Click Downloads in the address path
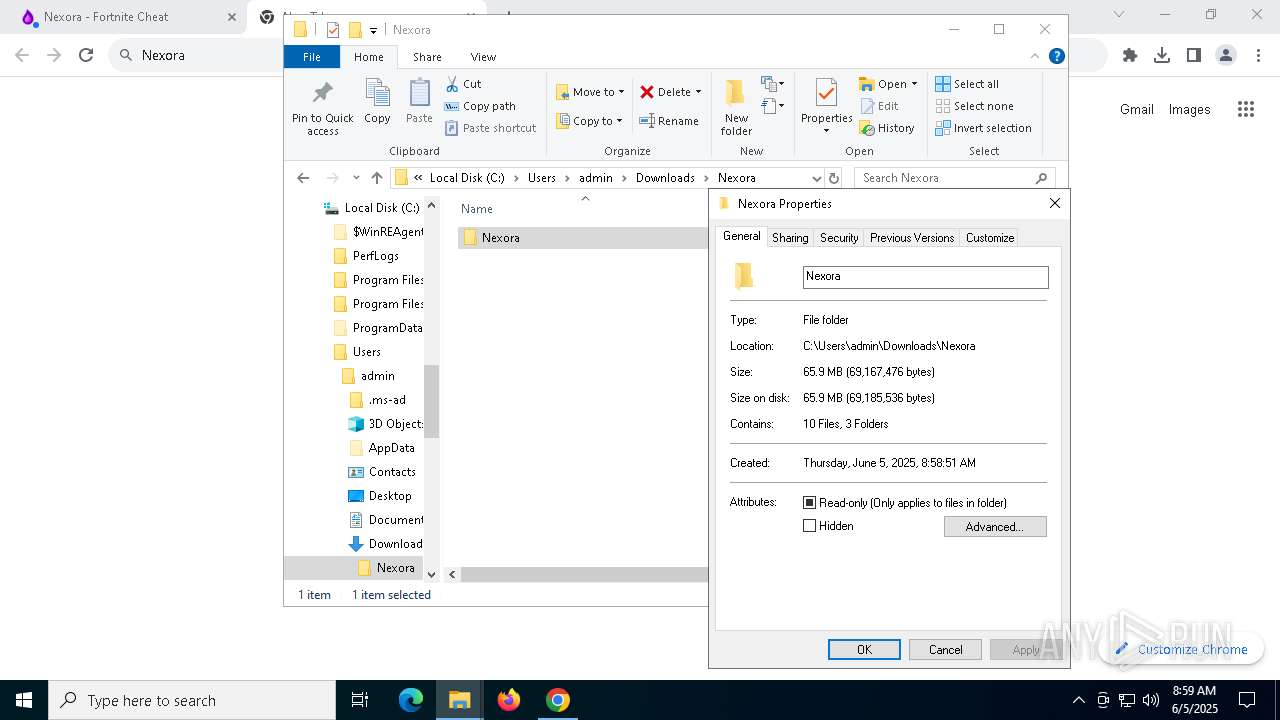The width and height of the screenshot is (1280, 720). [665, 178]
